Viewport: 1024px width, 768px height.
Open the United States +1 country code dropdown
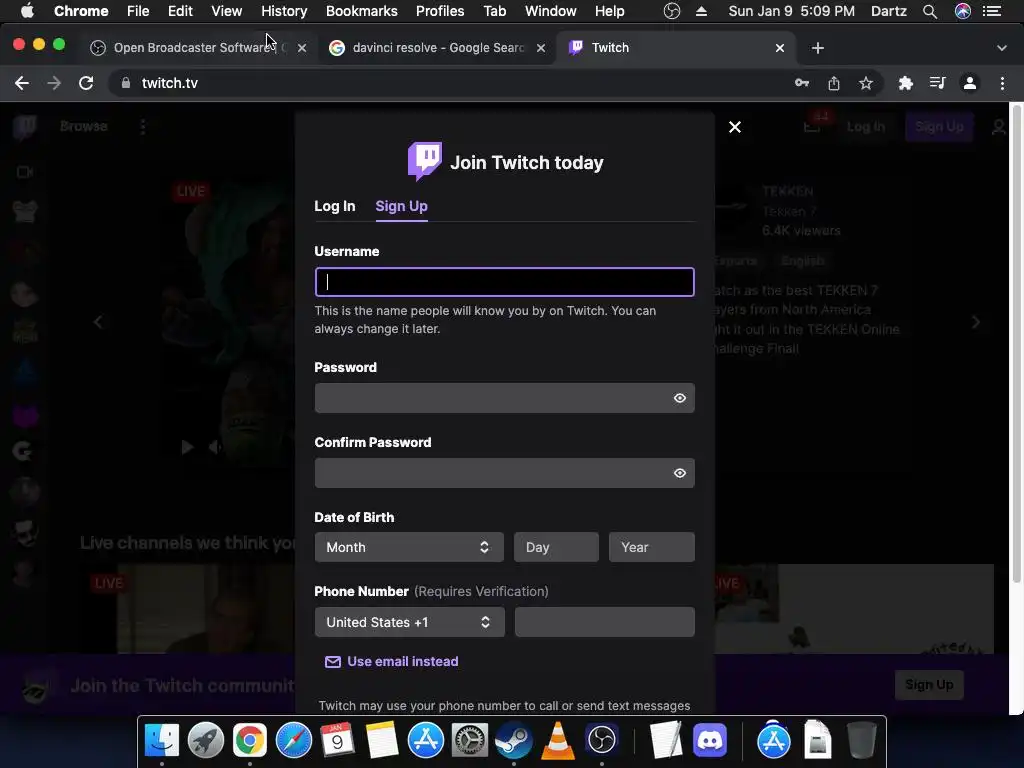pyautogui.click(x=409, y=622)
